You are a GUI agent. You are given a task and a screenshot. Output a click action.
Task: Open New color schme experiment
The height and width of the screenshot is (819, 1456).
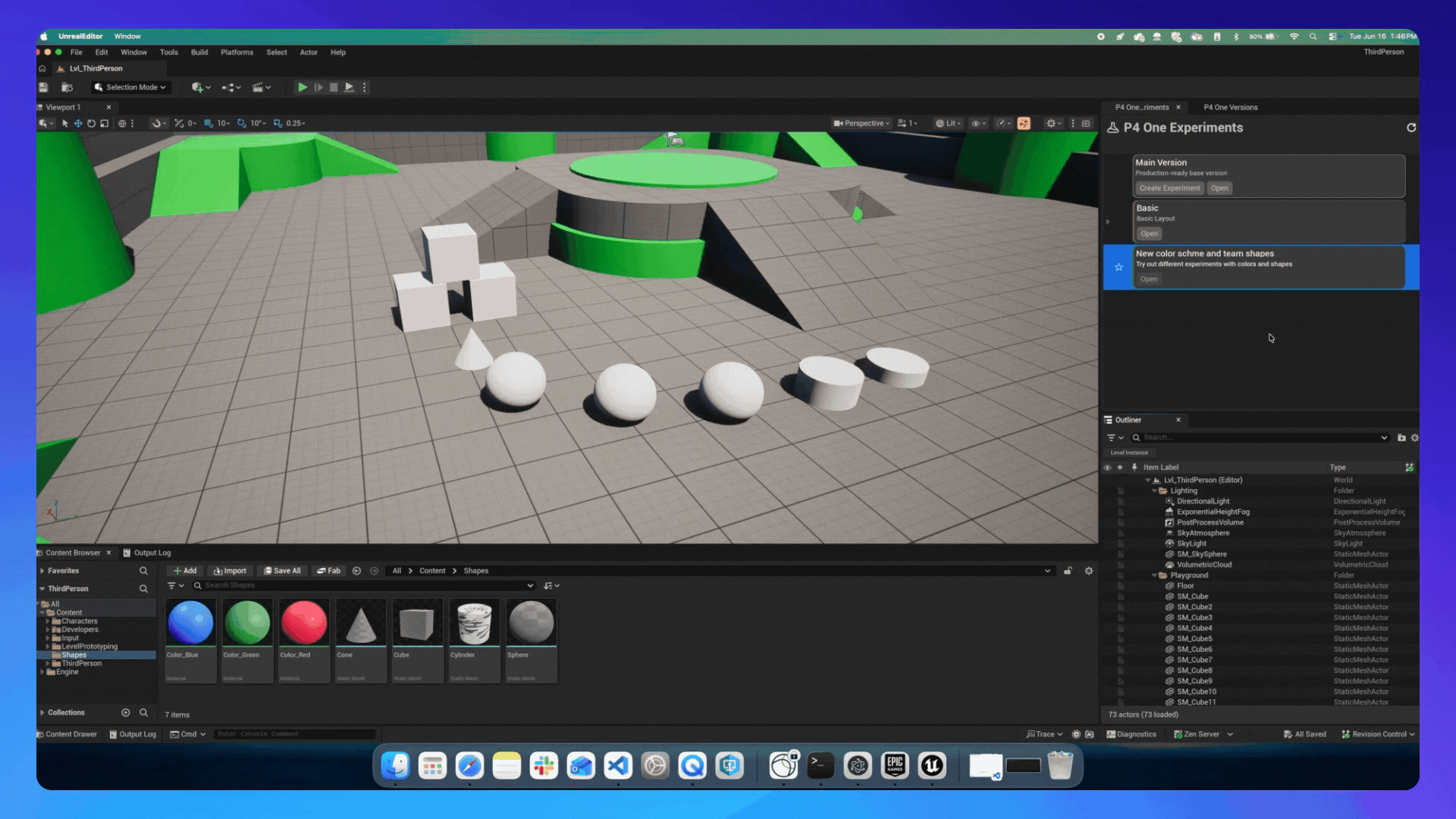tap(1149, 279)
